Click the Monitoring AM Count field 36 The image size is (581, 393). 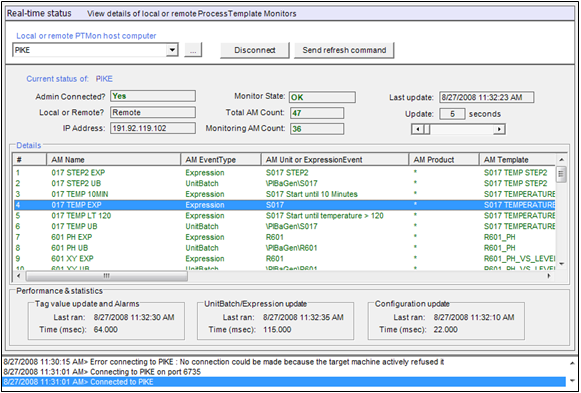(317, 129)
